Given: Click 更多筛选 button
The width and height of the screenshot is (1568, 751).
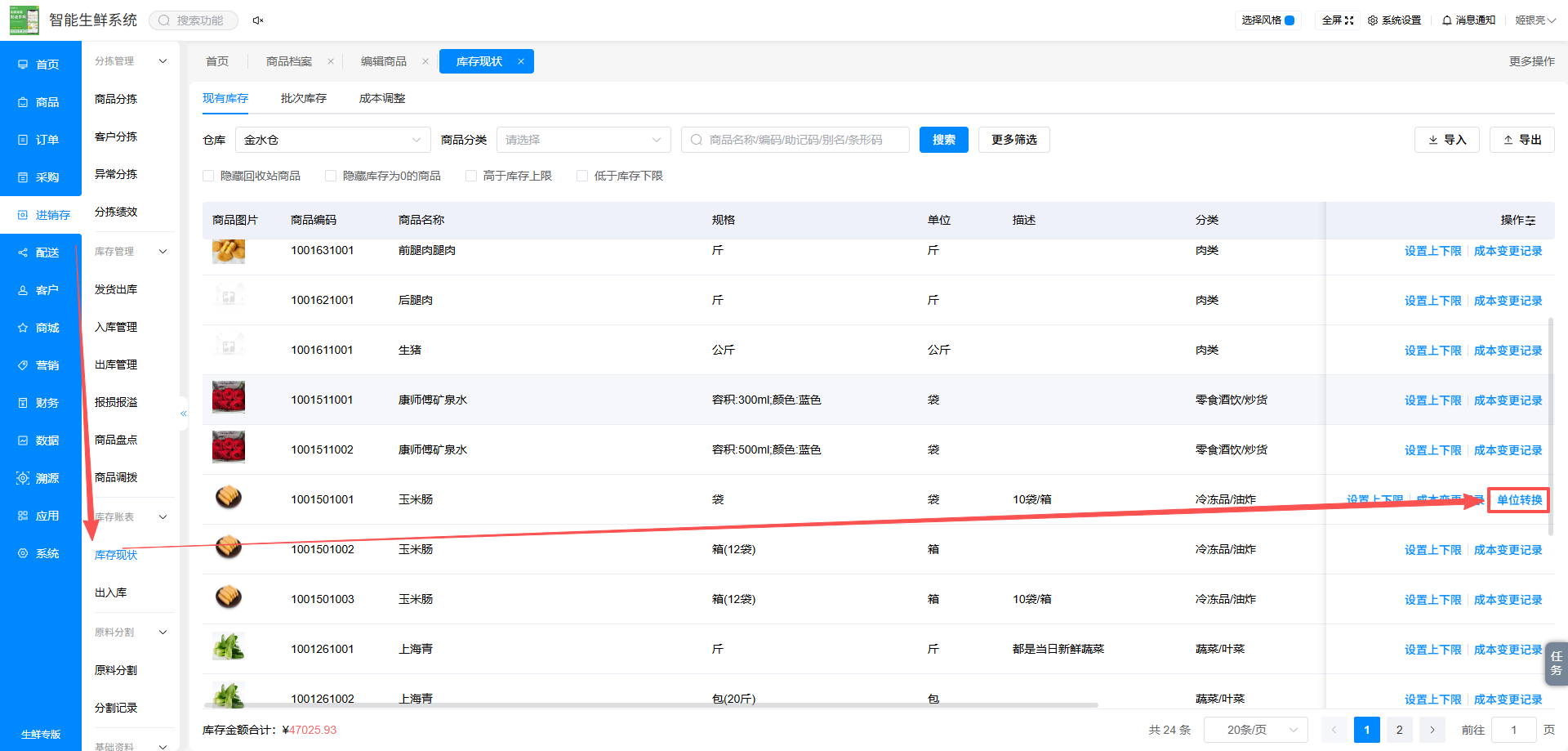Looking at the screenshot, I should click(1014, 140).
